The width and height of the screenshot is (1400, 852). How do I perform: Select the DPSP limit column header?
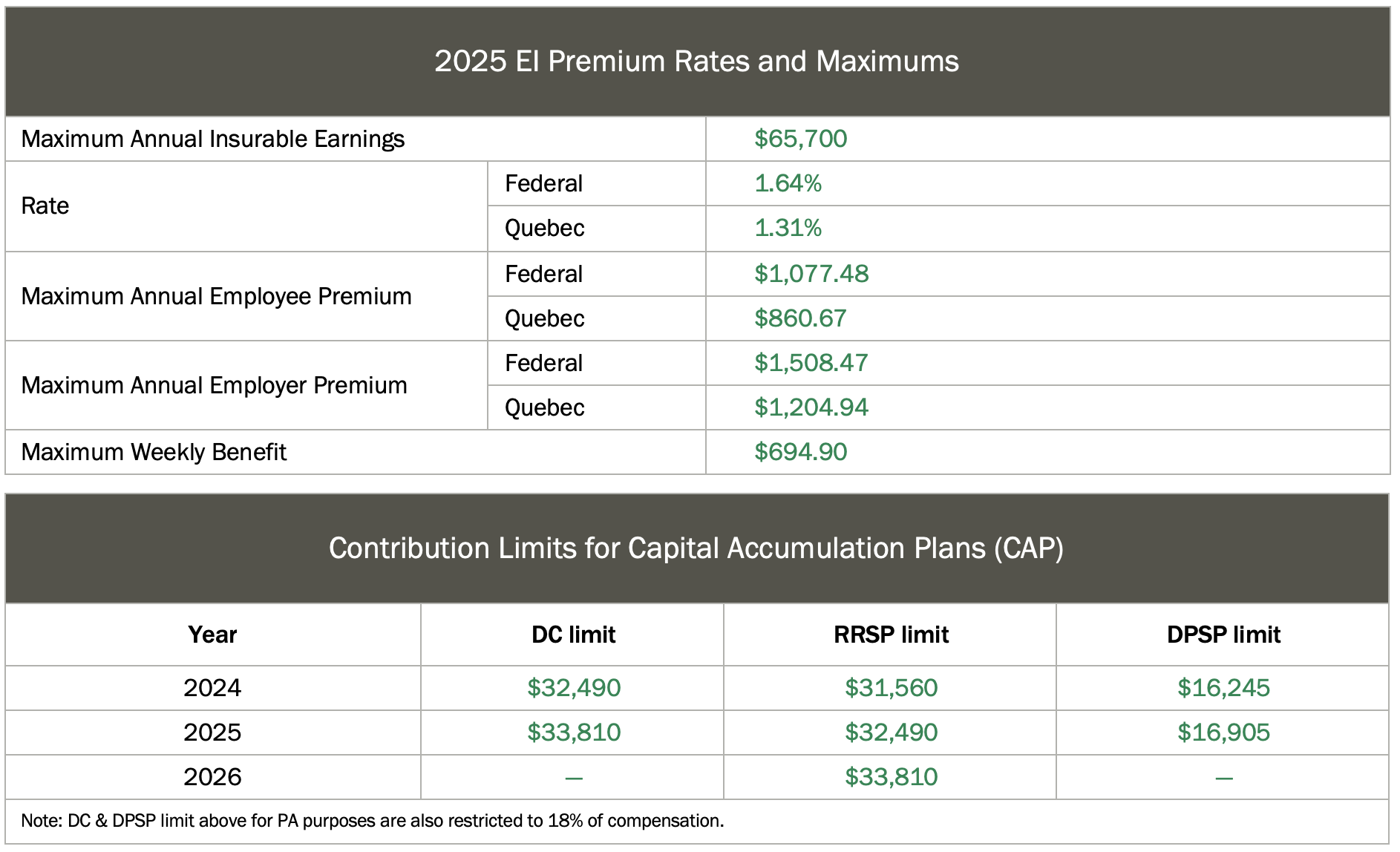point(1223,635)
